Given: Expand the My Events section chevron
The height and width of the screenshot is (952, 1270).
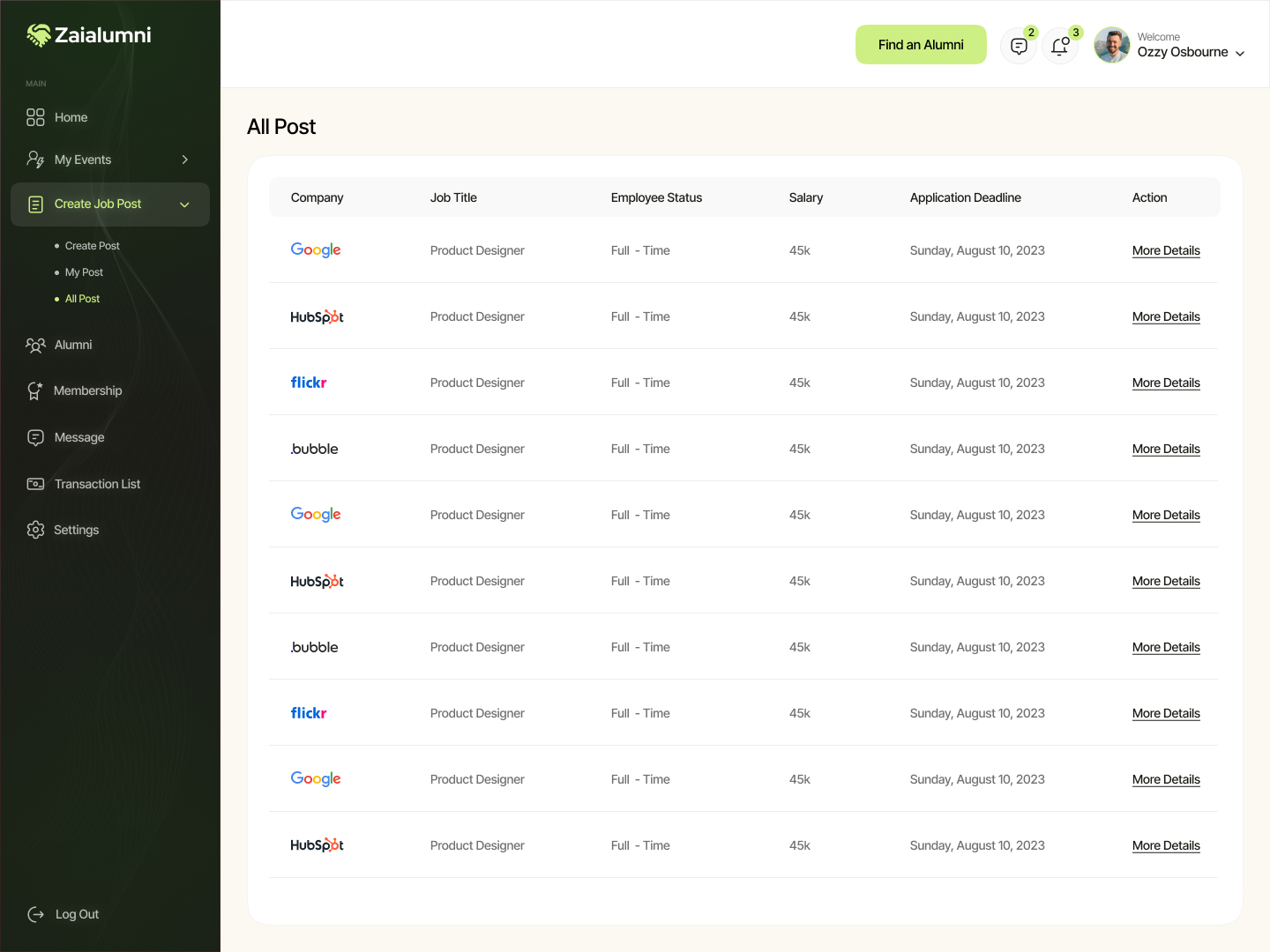Looking at the screenshot, I should [185, 160].
